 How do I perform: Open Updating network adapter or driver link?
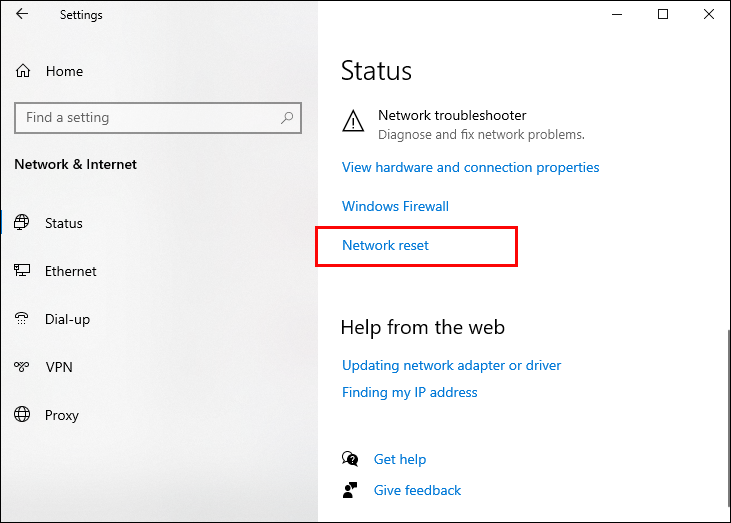tap(451, 365)
